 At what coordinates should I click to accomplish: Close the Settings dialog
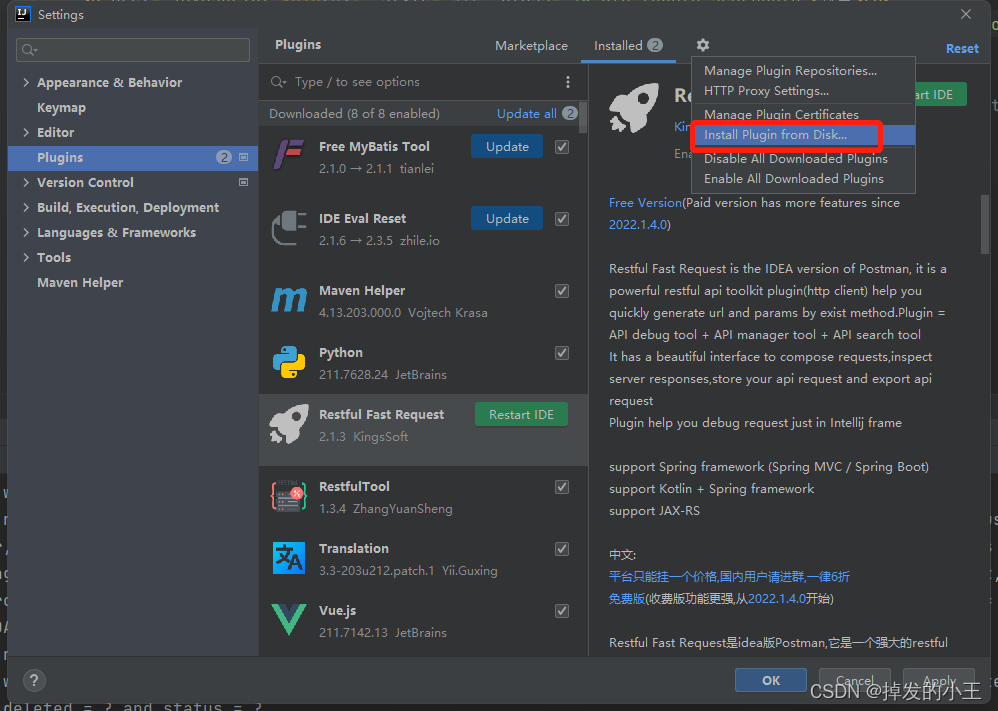click(x=966, y=14)
